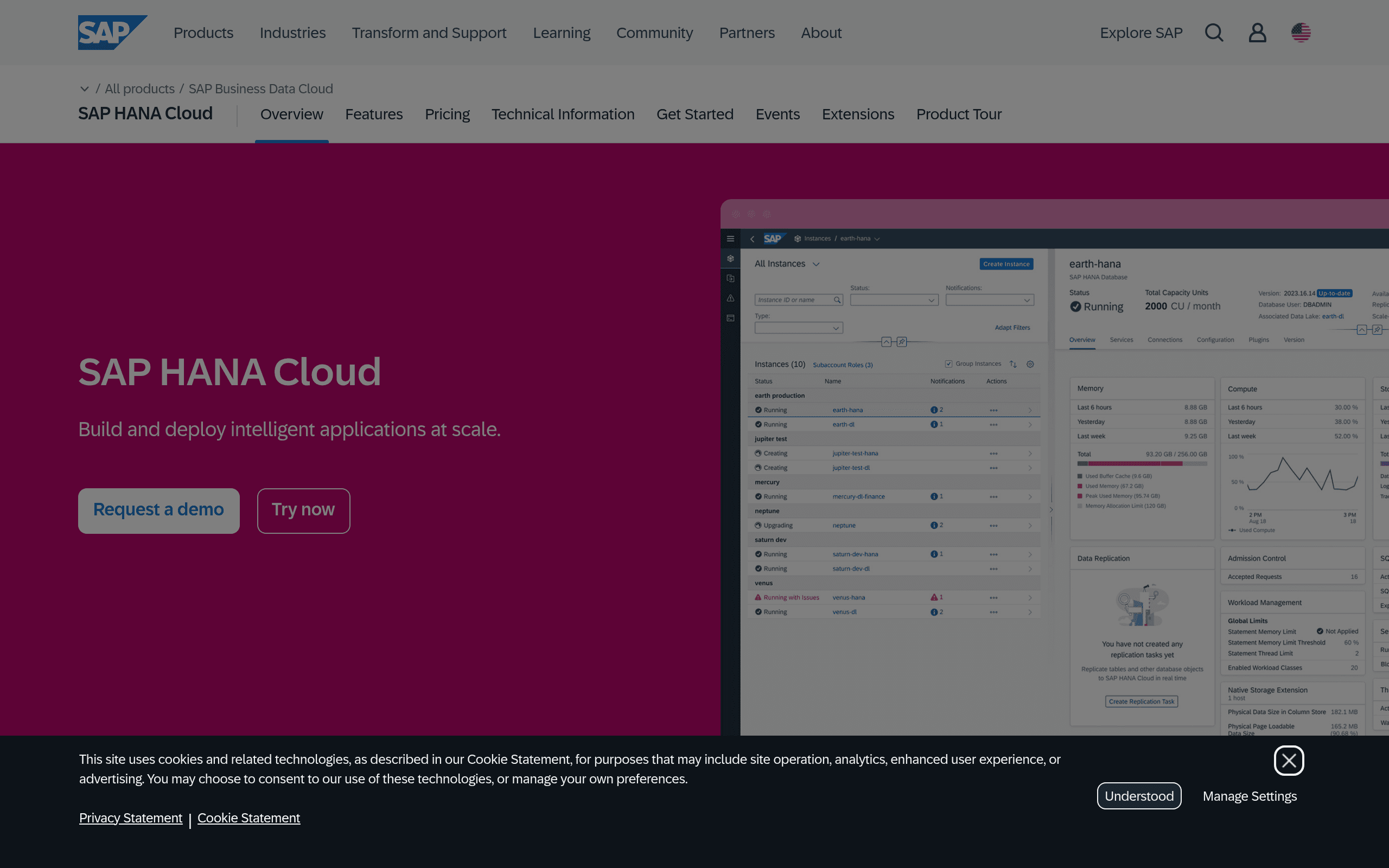Expand the earth-hana breadcrumb dropdown in the screenshot

click(877, 239)
